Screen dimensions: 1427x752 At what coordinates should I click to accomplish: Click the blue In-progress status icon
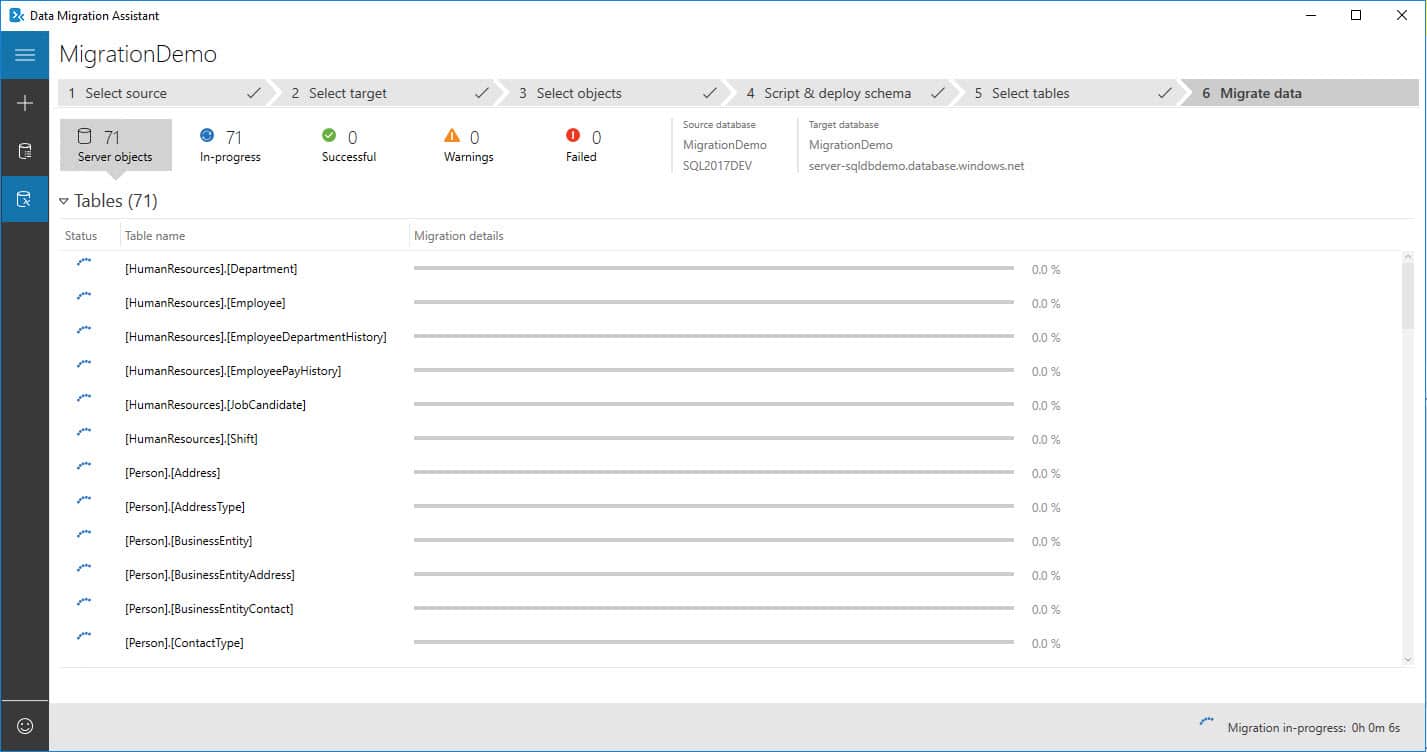coord(207,135)
